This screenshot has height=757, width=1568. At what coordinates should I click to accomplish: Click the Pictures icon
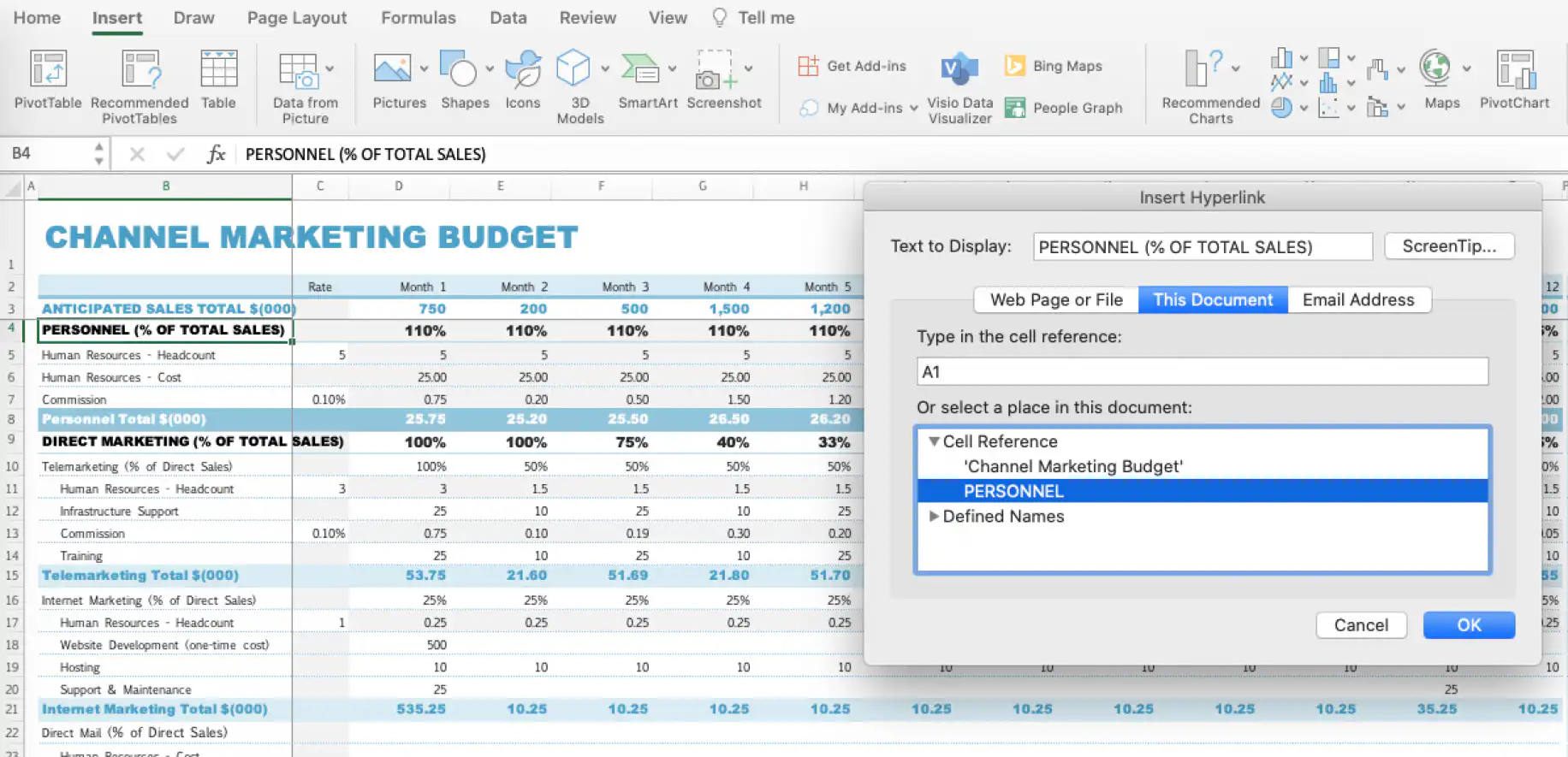pyautogui.click(x=392, y=68)
